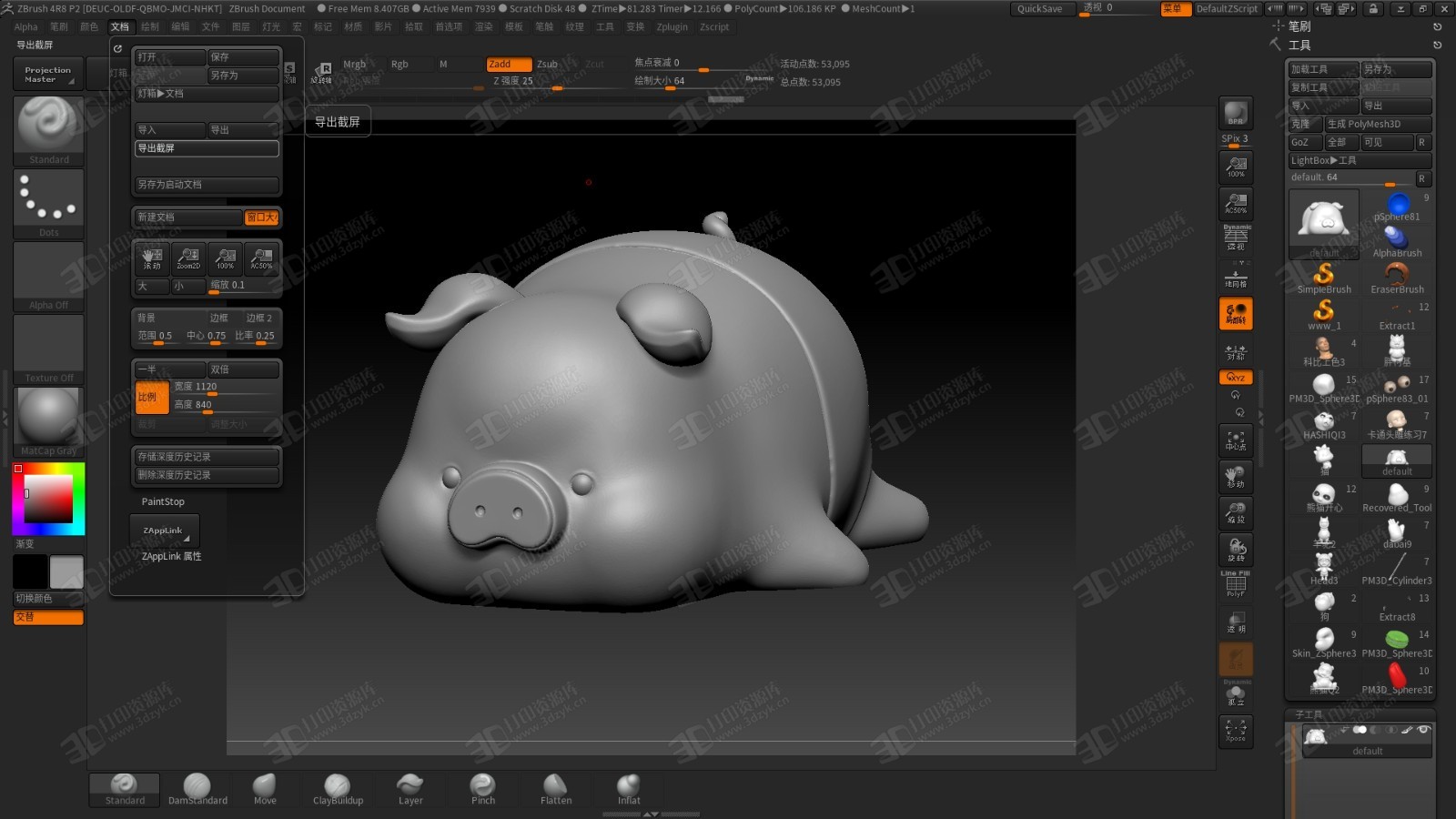1456x819 pixels.
Task: Select the Layer brush
Action: click(410, 789)
